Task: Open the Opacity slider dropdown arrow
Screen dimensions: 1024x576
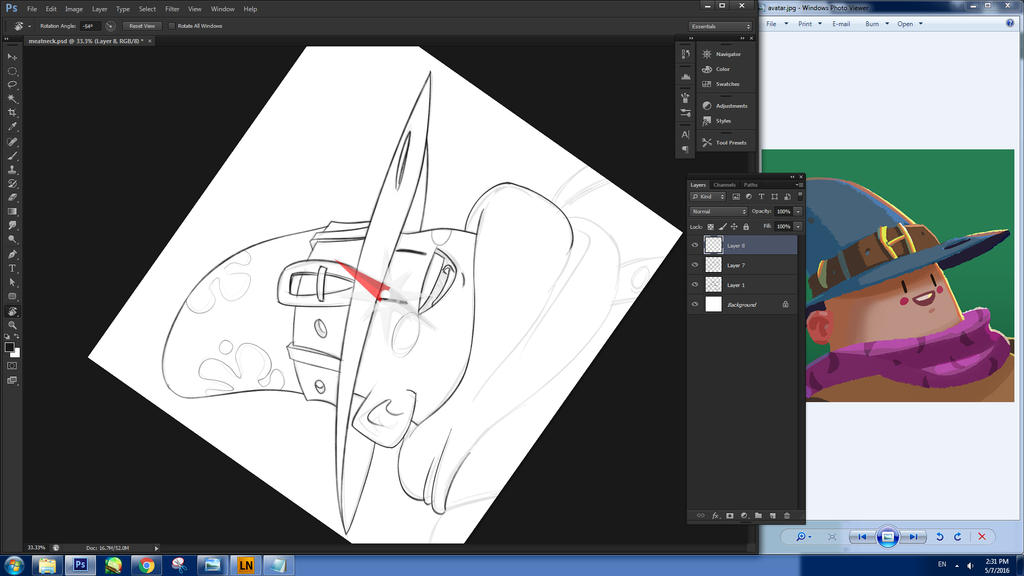Action: pyautogui.click(x=798, y=212)
